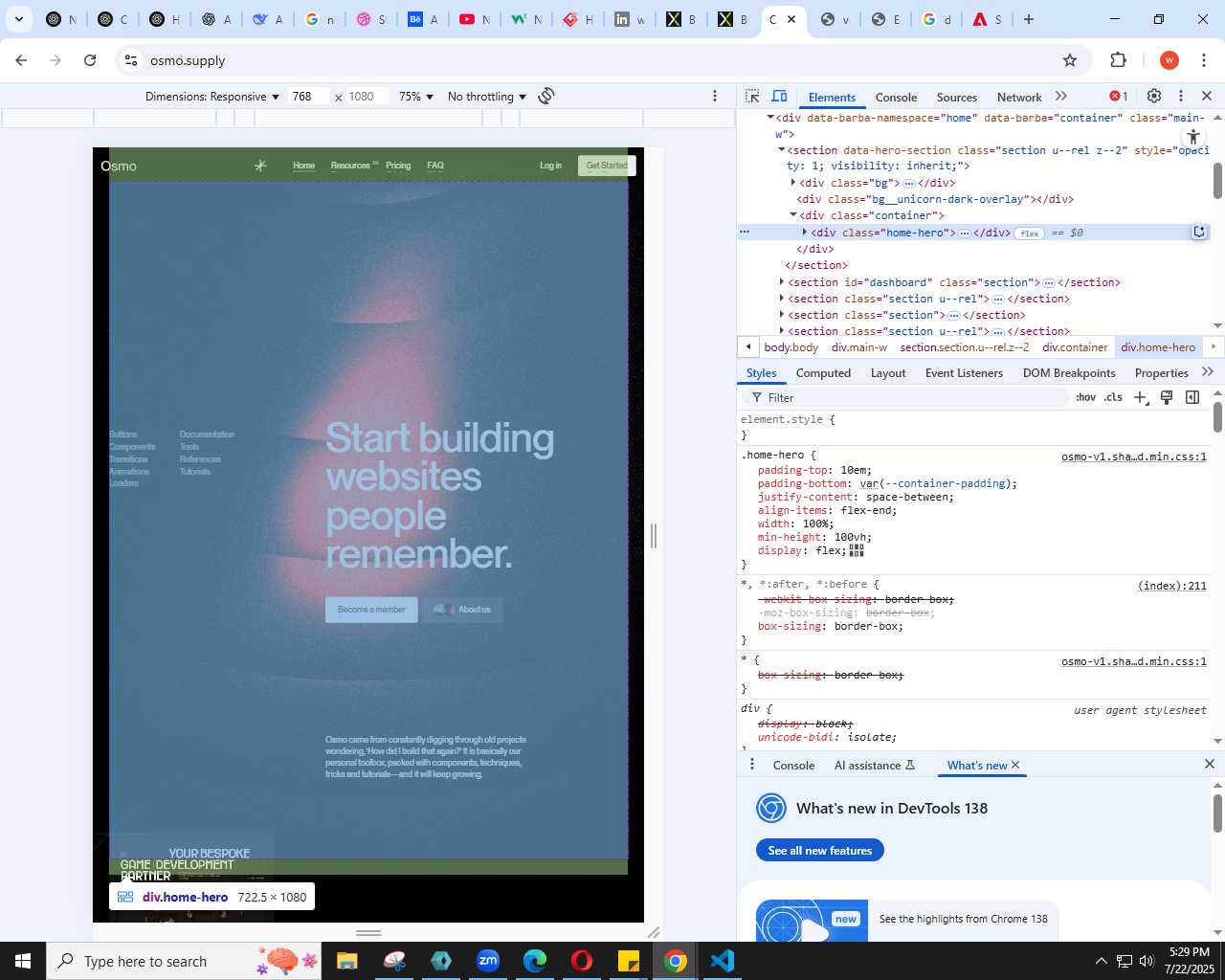Open the Layout tab
The height and width of the screenshot is (980, 1225).
point(888,373)
